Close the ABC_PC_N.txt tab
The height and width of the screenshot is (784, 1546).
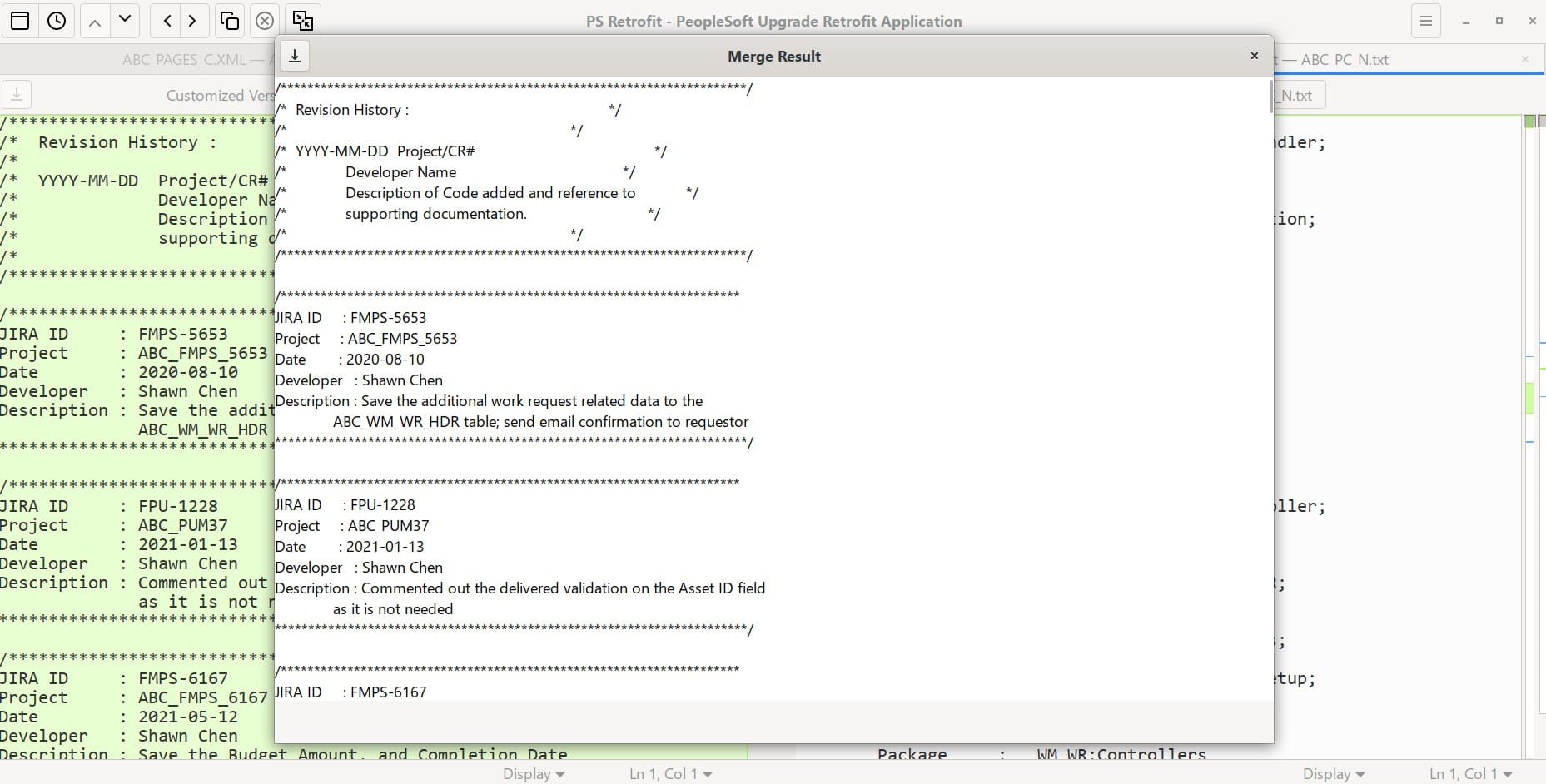[1524, 60]
